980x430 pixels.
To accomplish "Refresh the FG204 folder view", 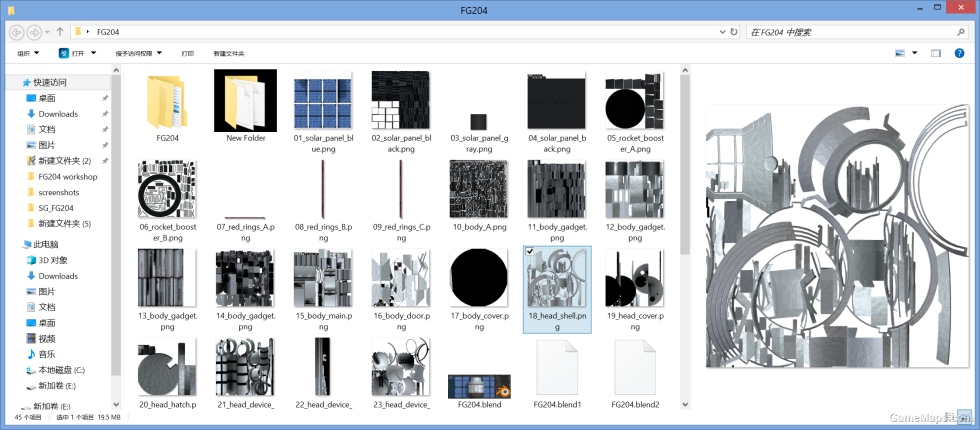I will (734, 32).
